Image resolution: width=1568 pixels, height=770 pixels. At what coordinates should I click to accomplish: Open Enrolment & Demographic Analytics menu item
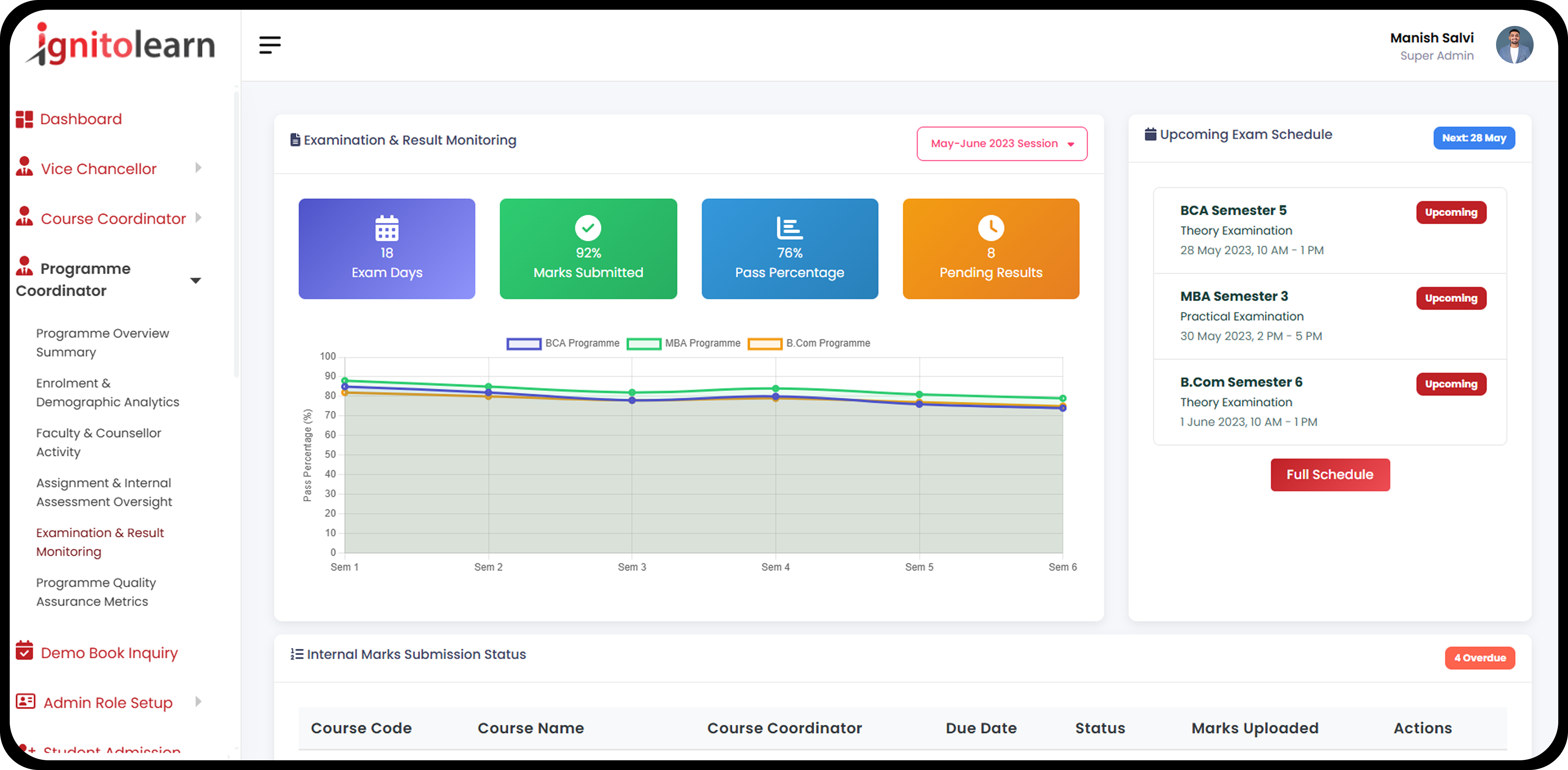tap(107, 392)
